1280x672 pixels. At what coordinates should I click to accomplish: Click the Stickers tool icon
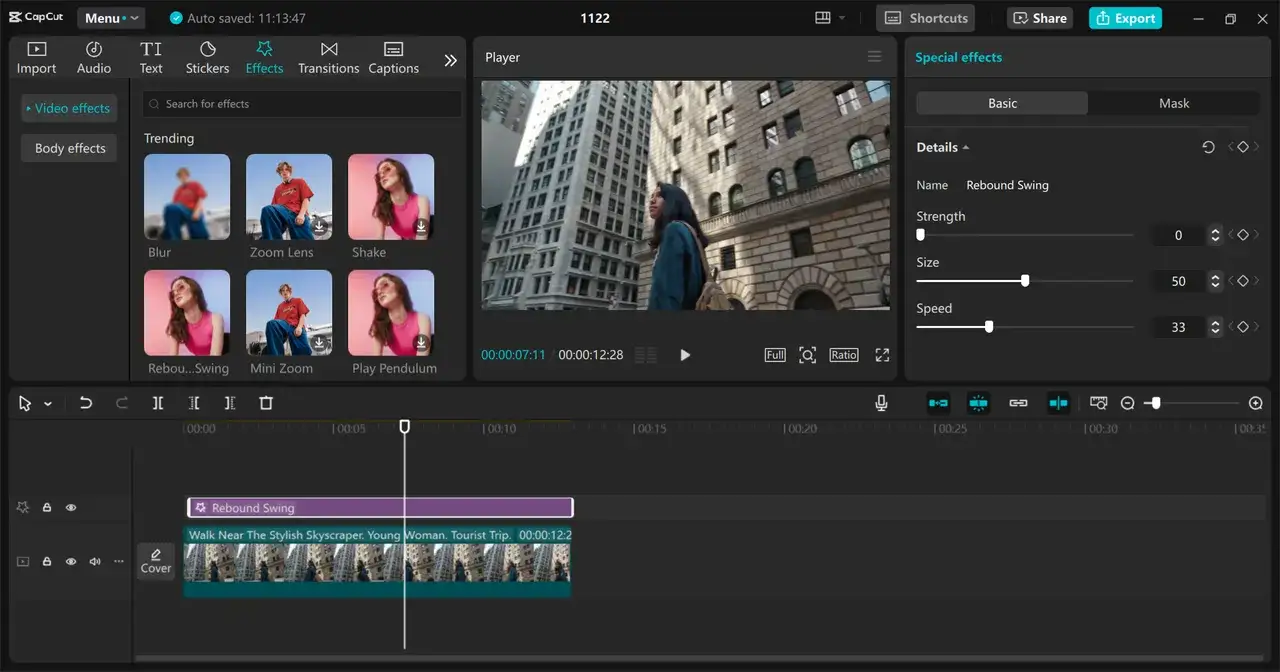click(x=207, y=58)
